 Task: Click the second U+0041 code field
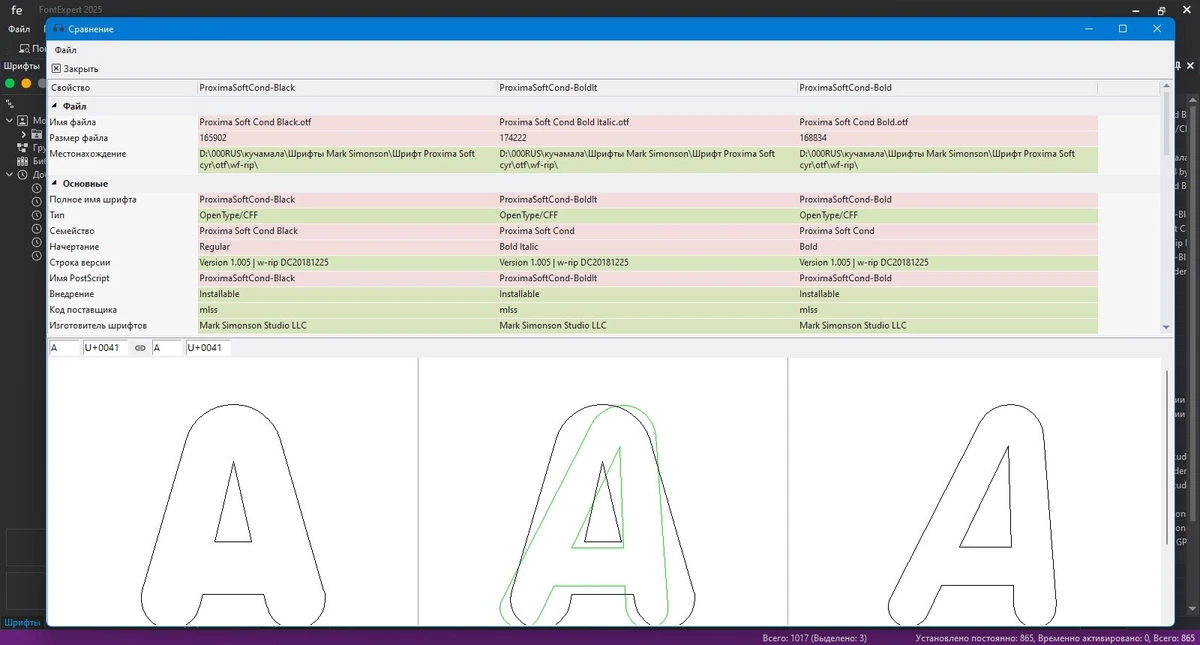pos(208,348)
